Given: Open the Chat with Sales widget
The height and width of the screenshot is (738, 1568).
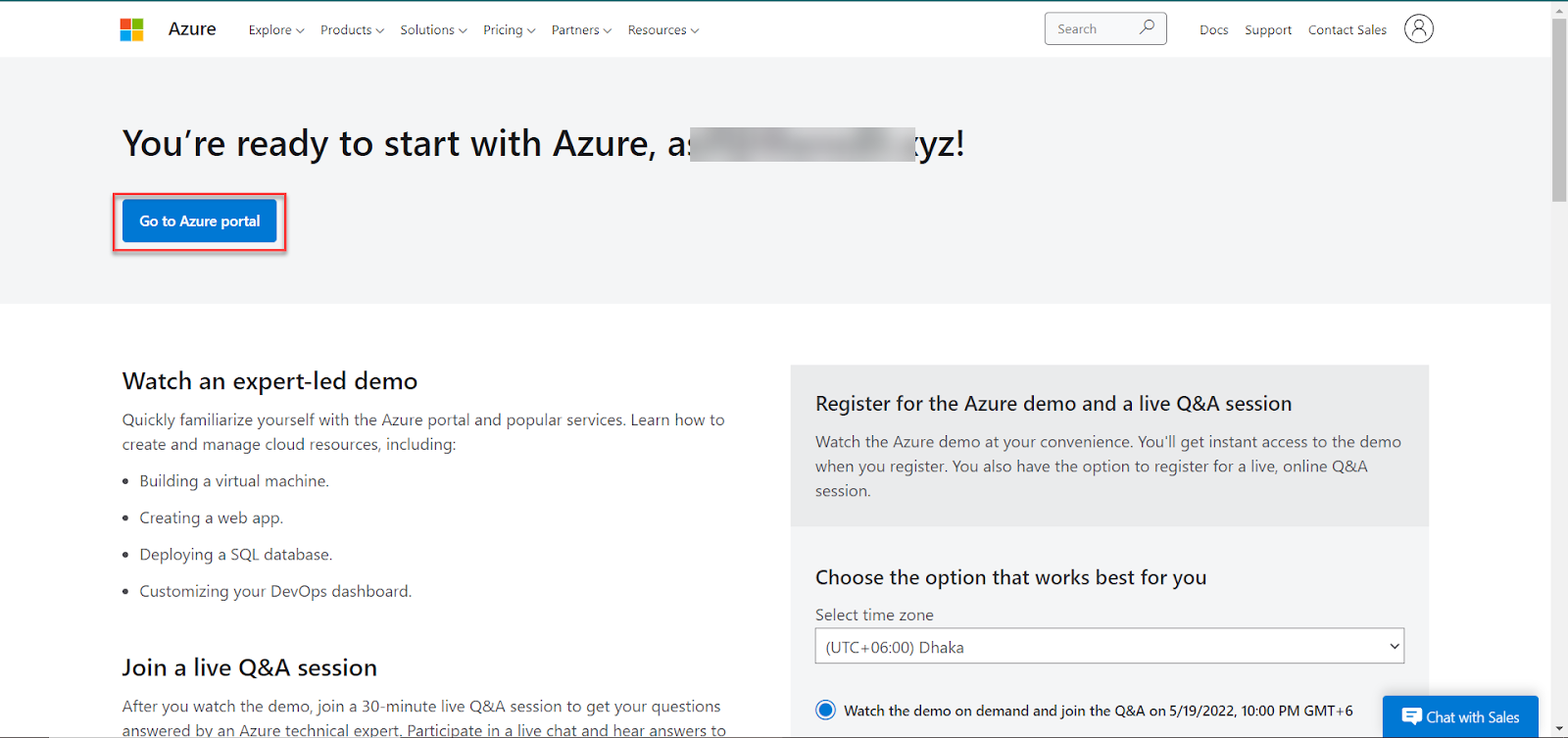Looking at the screenshot, I should [x=1460, y=717].
